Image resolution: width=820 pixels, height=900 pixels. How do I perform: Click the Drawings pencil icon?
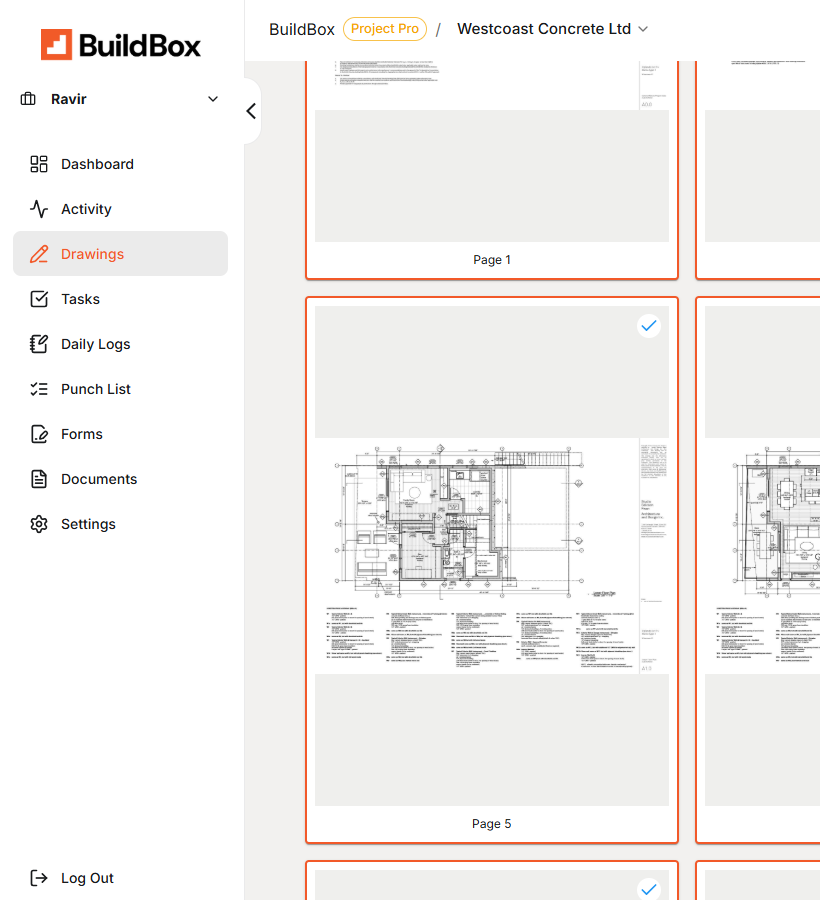click(x=39, y=254)
